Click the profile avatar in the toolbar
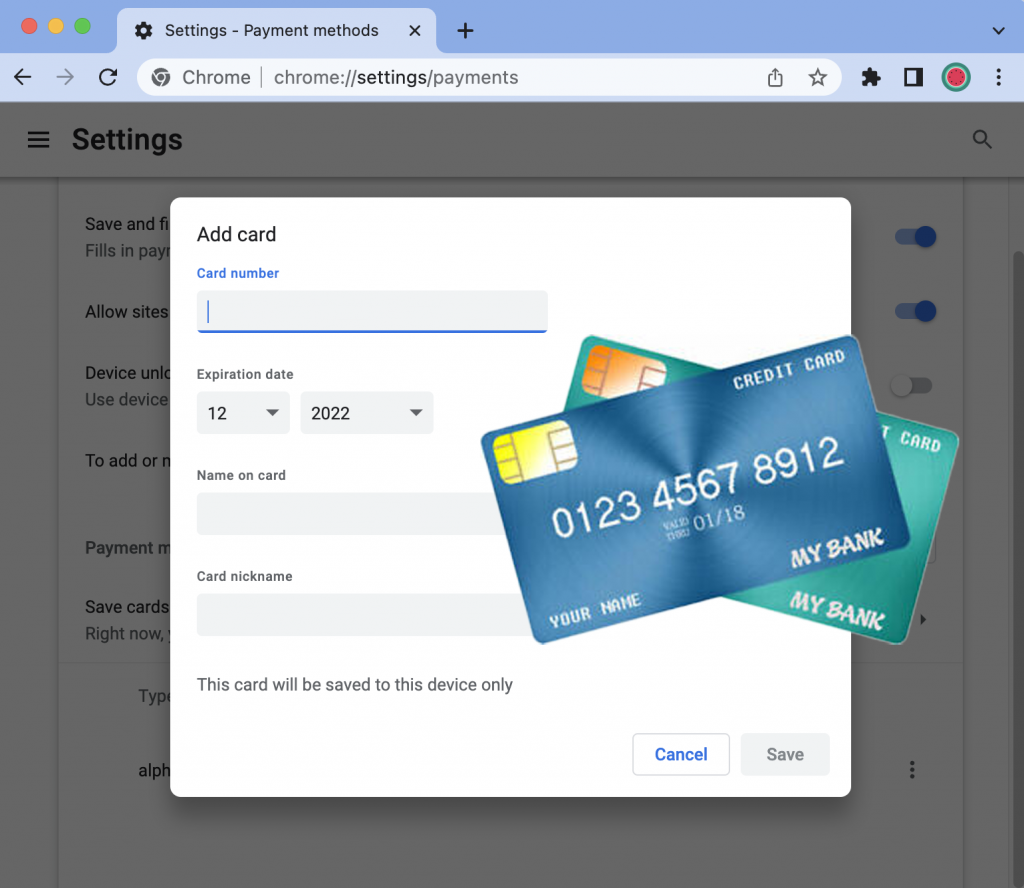 click(956, 77)
